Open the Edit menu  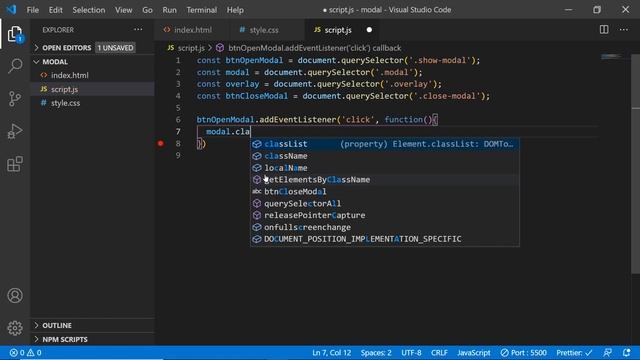pyautogui.click(x=56, y=10)
